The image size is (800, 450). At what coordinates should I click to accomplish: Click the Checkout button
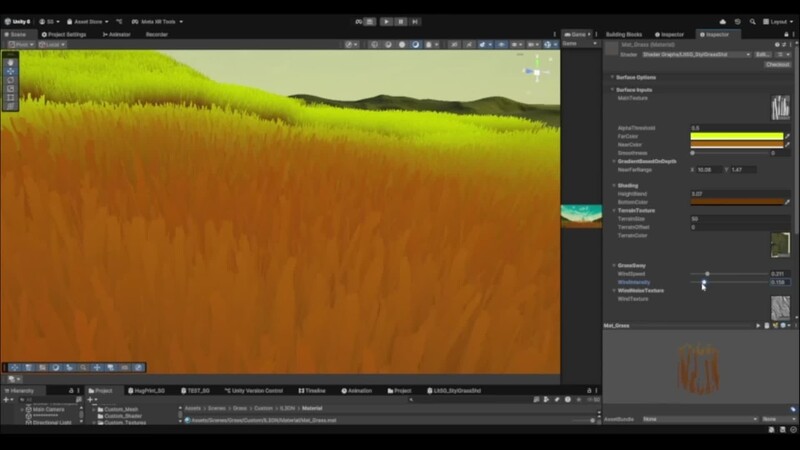click(778, 65)
